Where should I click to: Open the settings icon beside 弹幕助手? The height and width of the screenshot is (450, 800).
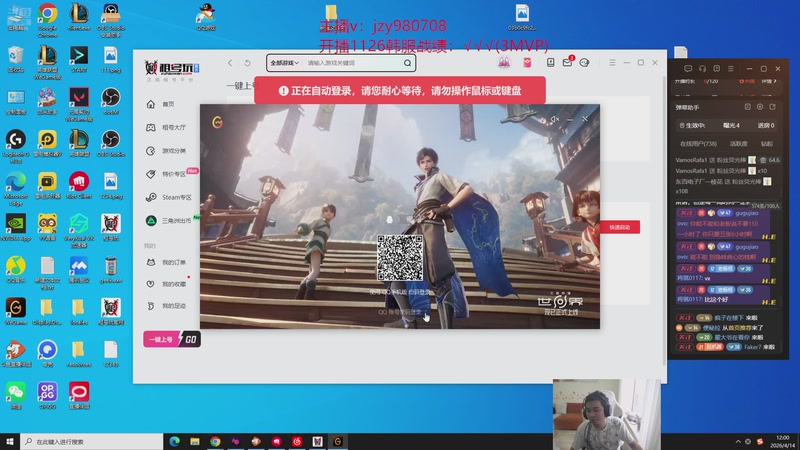point(760,107)
